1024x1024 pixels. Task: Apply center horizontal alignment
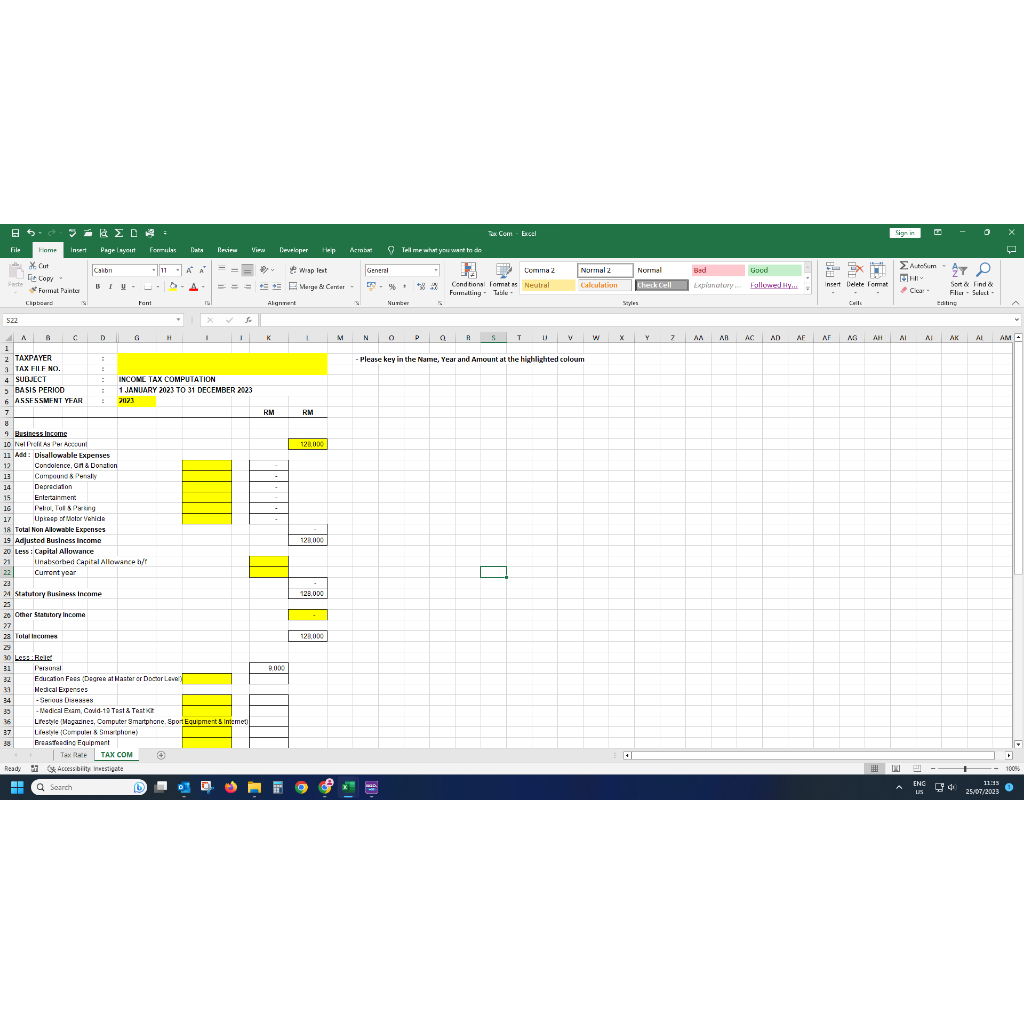234,286
